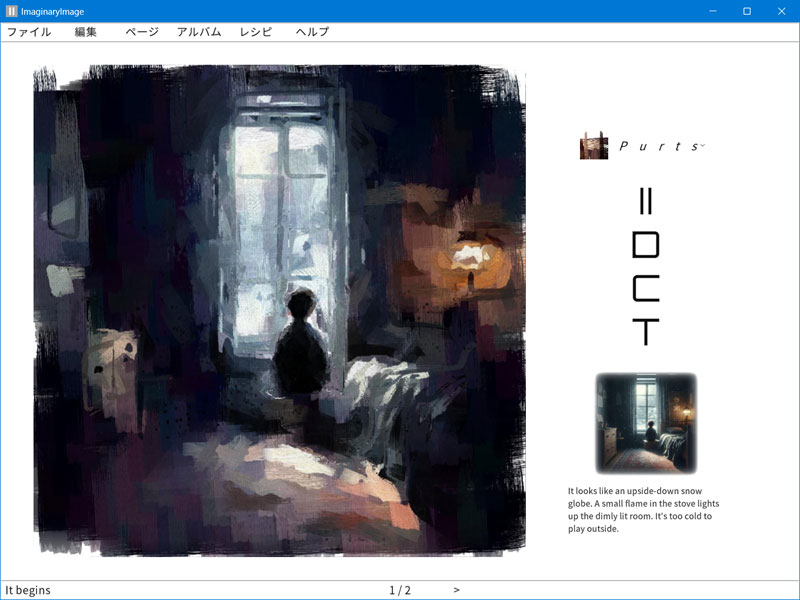
Task: Click the 1 / 2 page indicator
Action: click(x=400, y=590)
